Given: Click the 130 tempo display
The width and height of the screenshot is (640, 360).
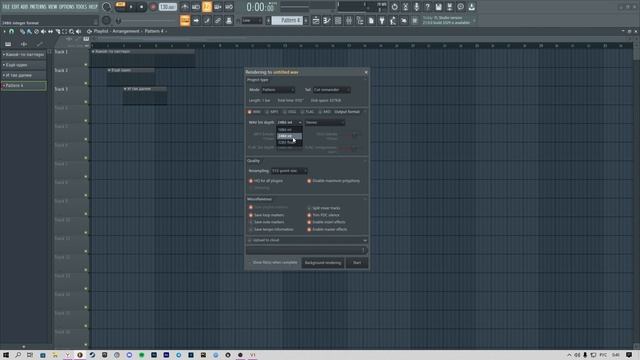Looking at the screenshot, I should click(167, 7).
